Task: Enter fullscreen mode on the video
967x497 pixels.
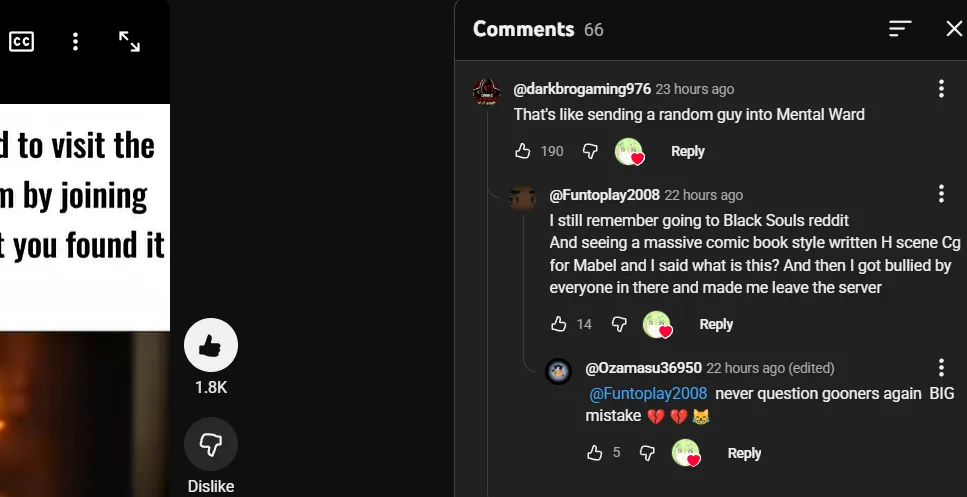Action: point(129,41)
